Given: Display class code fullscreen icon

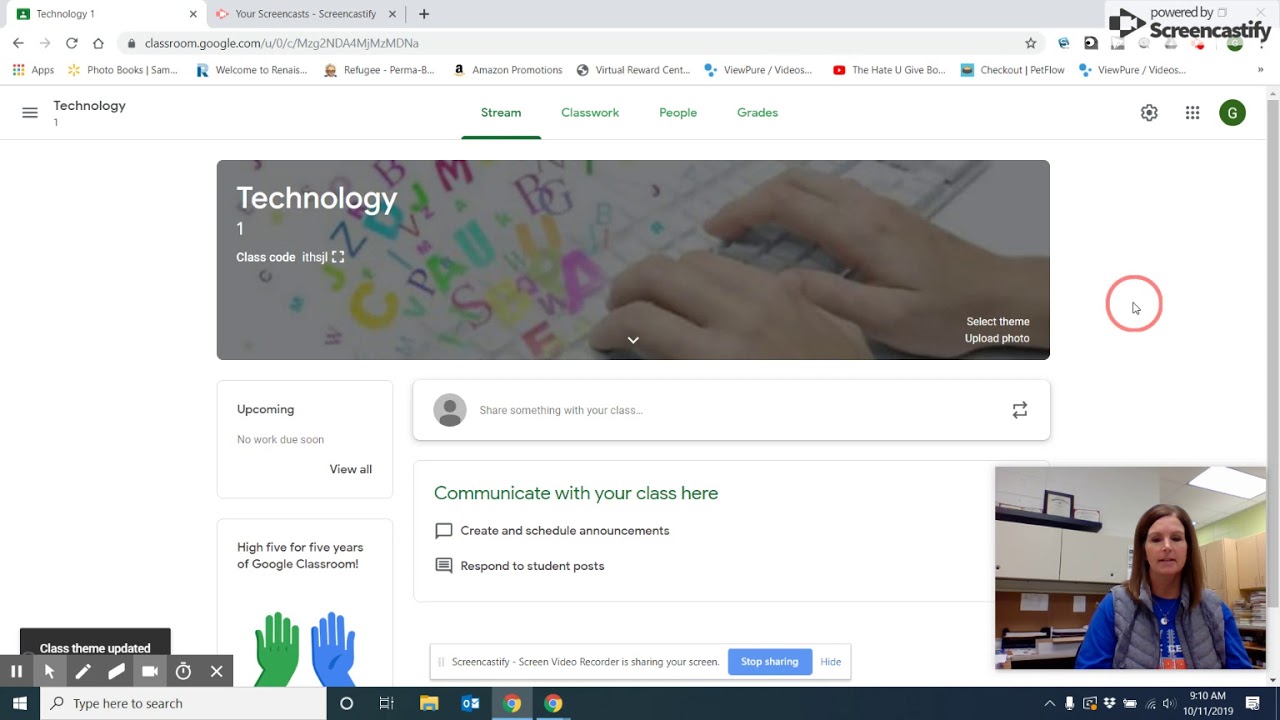Looking at the screenshot, I should (x=338, y=257).
